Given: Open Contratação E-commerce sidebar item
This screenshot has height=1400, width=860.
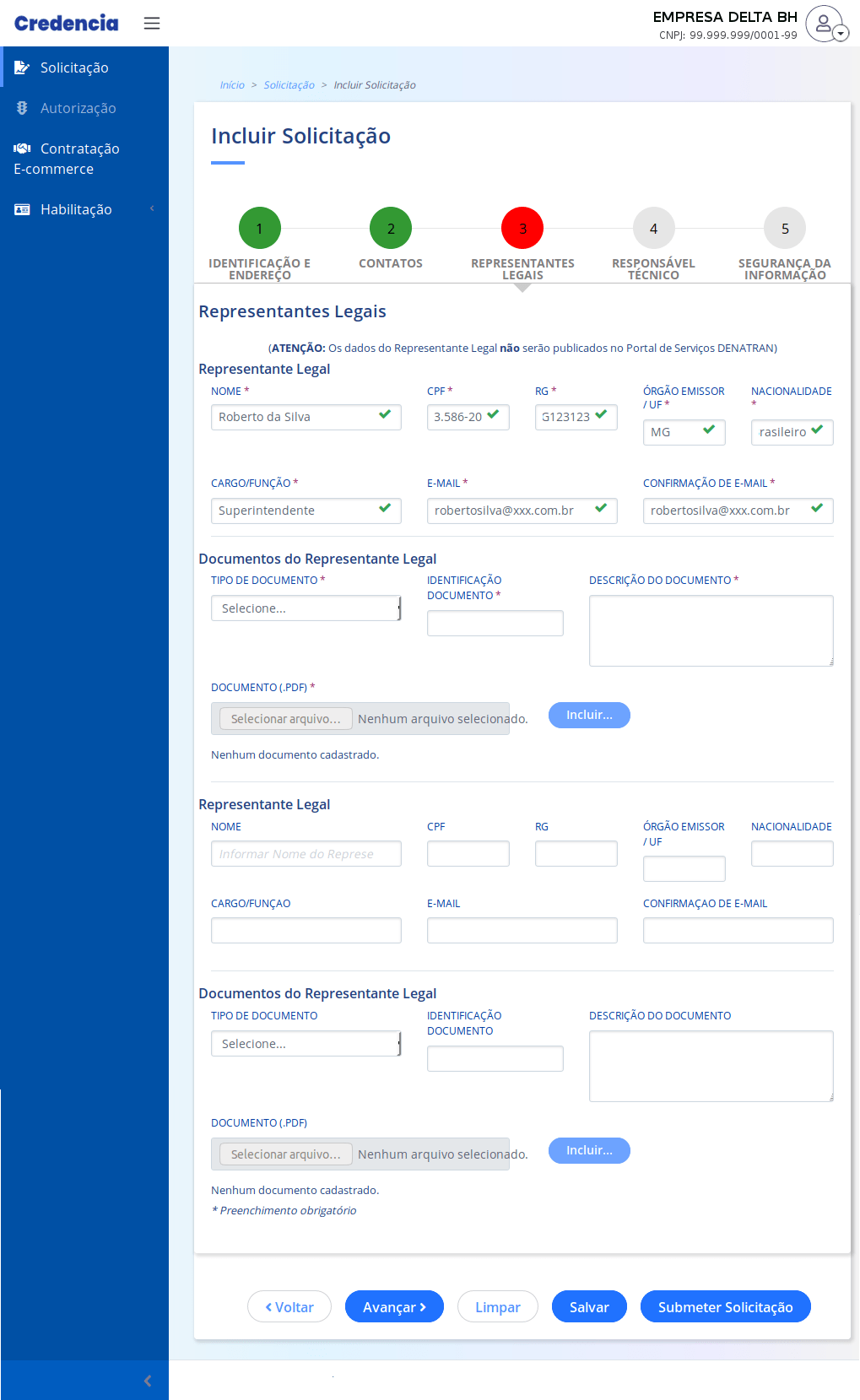Looking at the screenshot, I should (x=68, y=159).
